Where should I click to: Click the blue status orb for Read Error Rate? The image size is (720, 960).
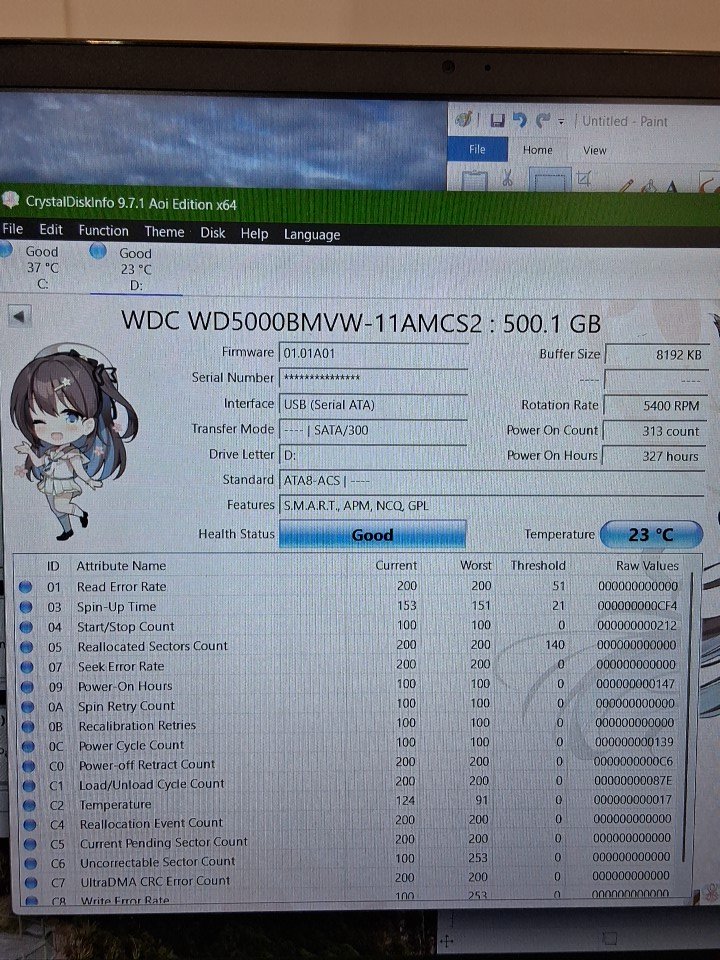(26, 587)
